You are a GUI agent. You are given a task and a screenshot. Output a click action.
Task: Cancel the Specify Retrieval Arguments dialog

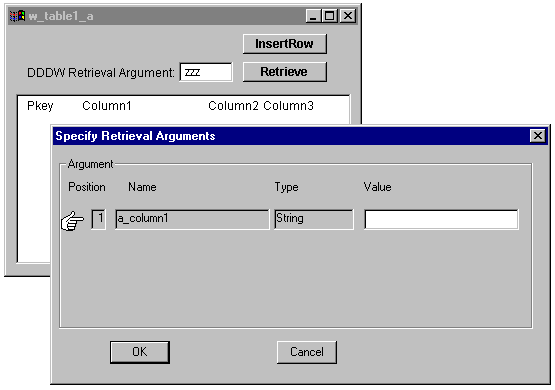(x=307, y=352)
